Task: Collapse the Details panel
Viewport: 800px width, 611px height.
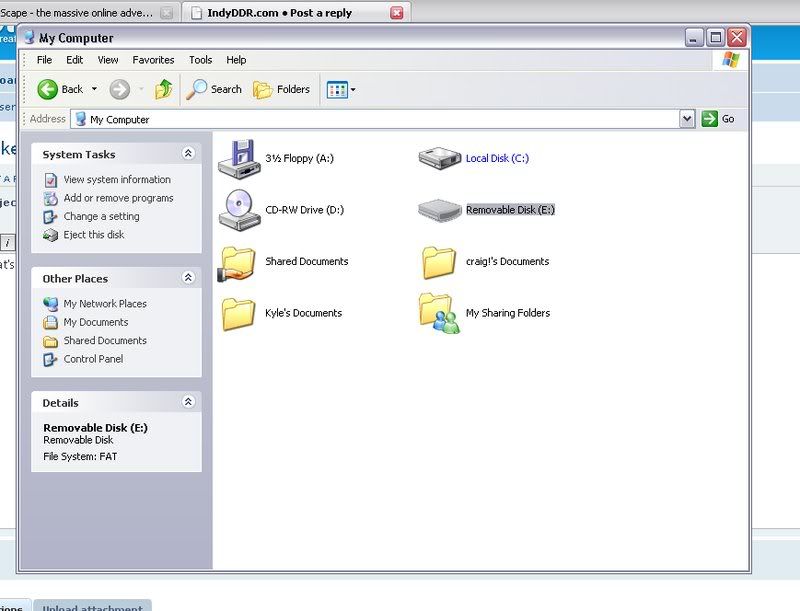Action: point(188,402)
